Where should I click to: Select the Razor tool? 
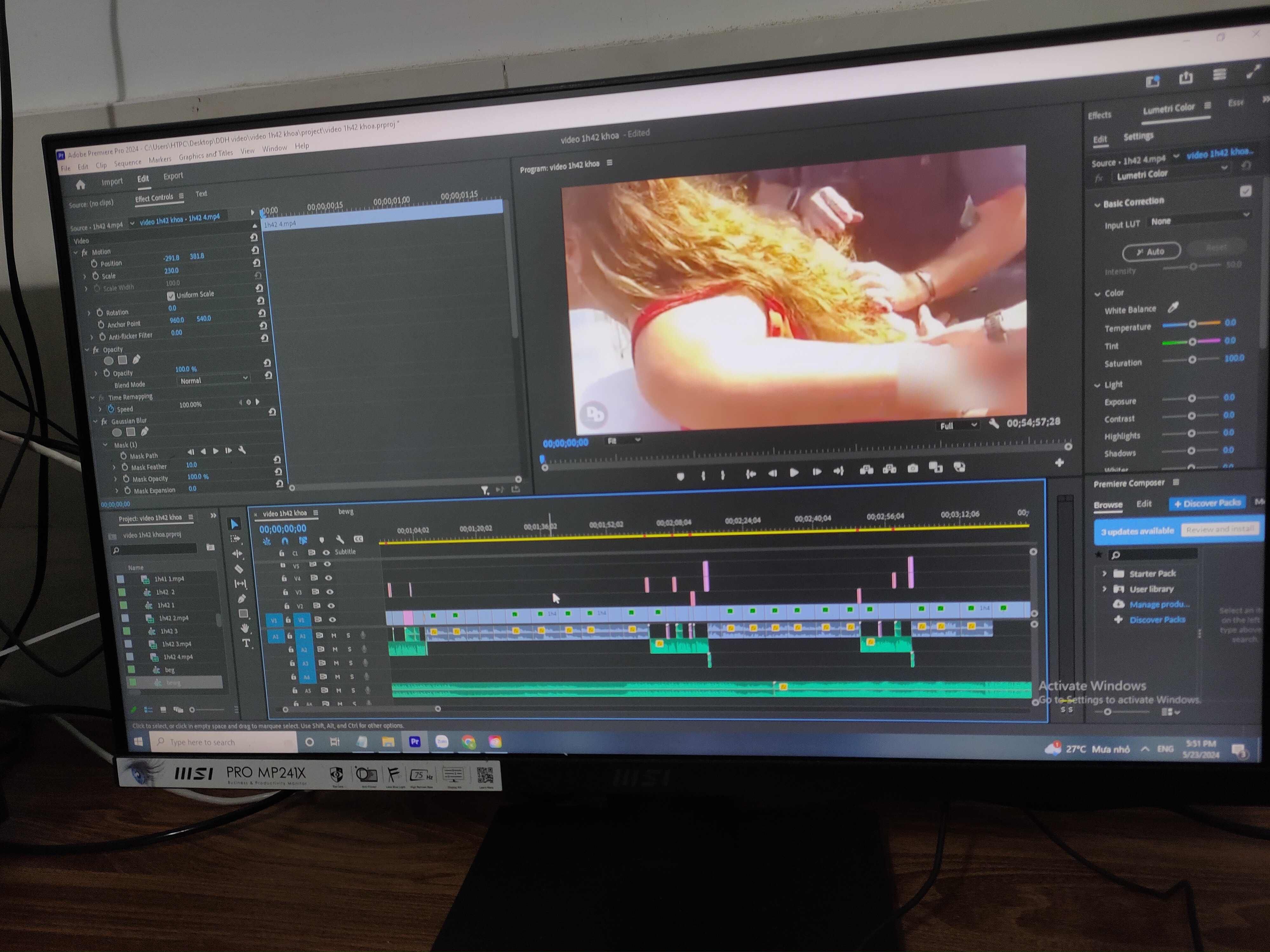[239, 569]
